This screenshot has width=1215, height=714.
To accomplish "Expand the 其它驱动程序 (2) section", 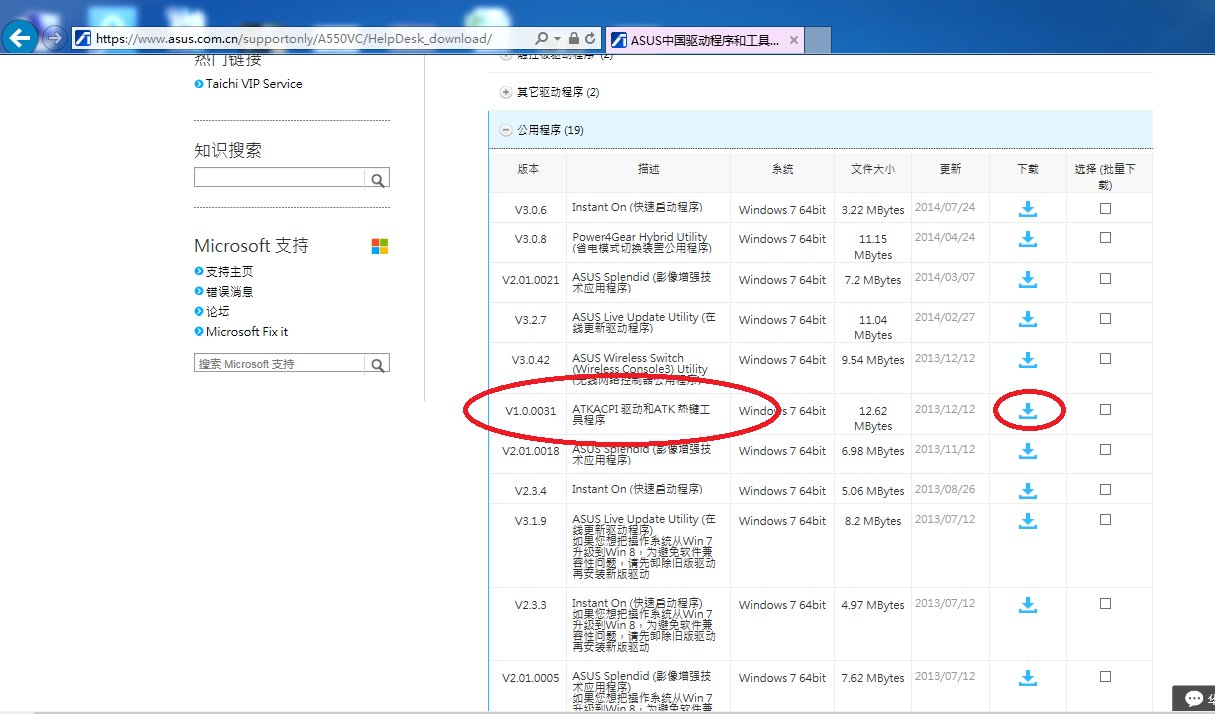I will pos(505,91).
